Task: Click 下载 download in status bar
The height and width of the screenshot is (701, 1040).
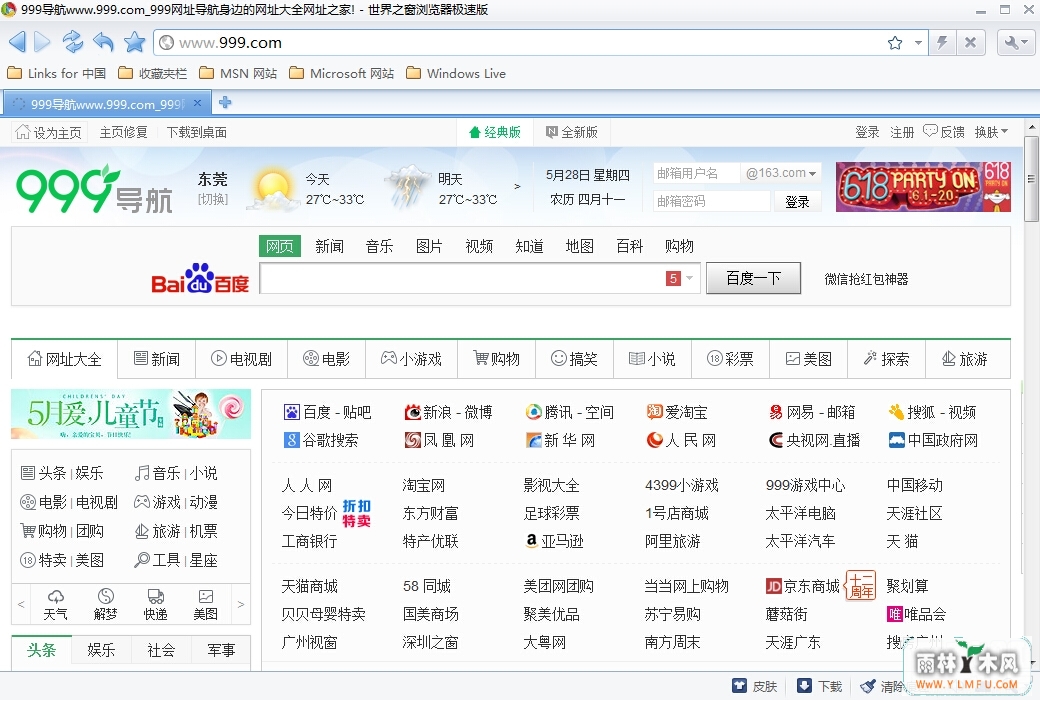Action: click(x=819, y=686)
